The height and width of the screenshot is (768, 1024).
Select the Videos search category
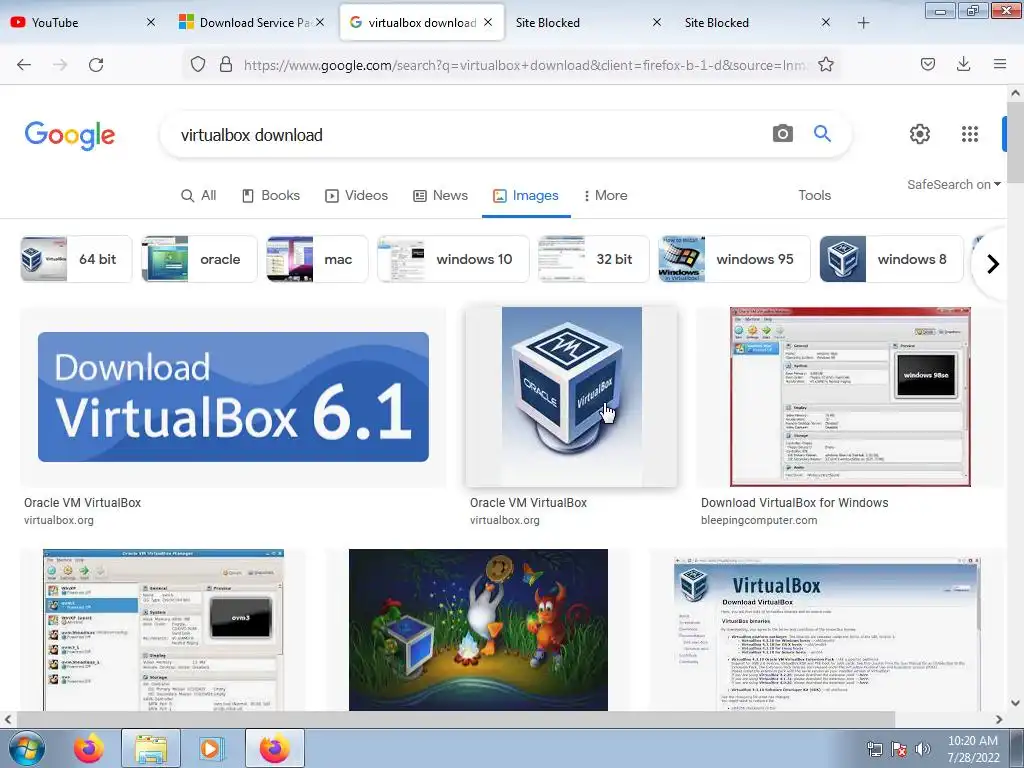point(357,195)
